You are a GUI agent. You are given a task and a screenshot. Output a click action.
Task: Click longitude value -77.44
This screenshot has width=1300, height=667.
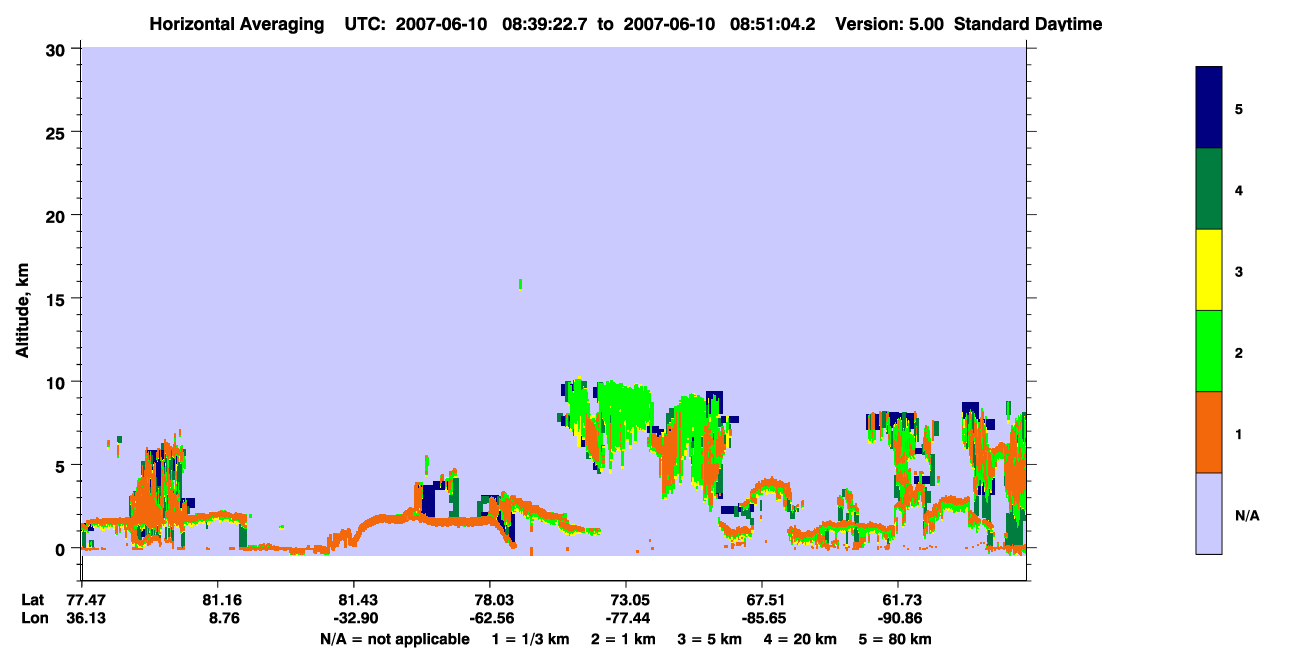(626, 618)
